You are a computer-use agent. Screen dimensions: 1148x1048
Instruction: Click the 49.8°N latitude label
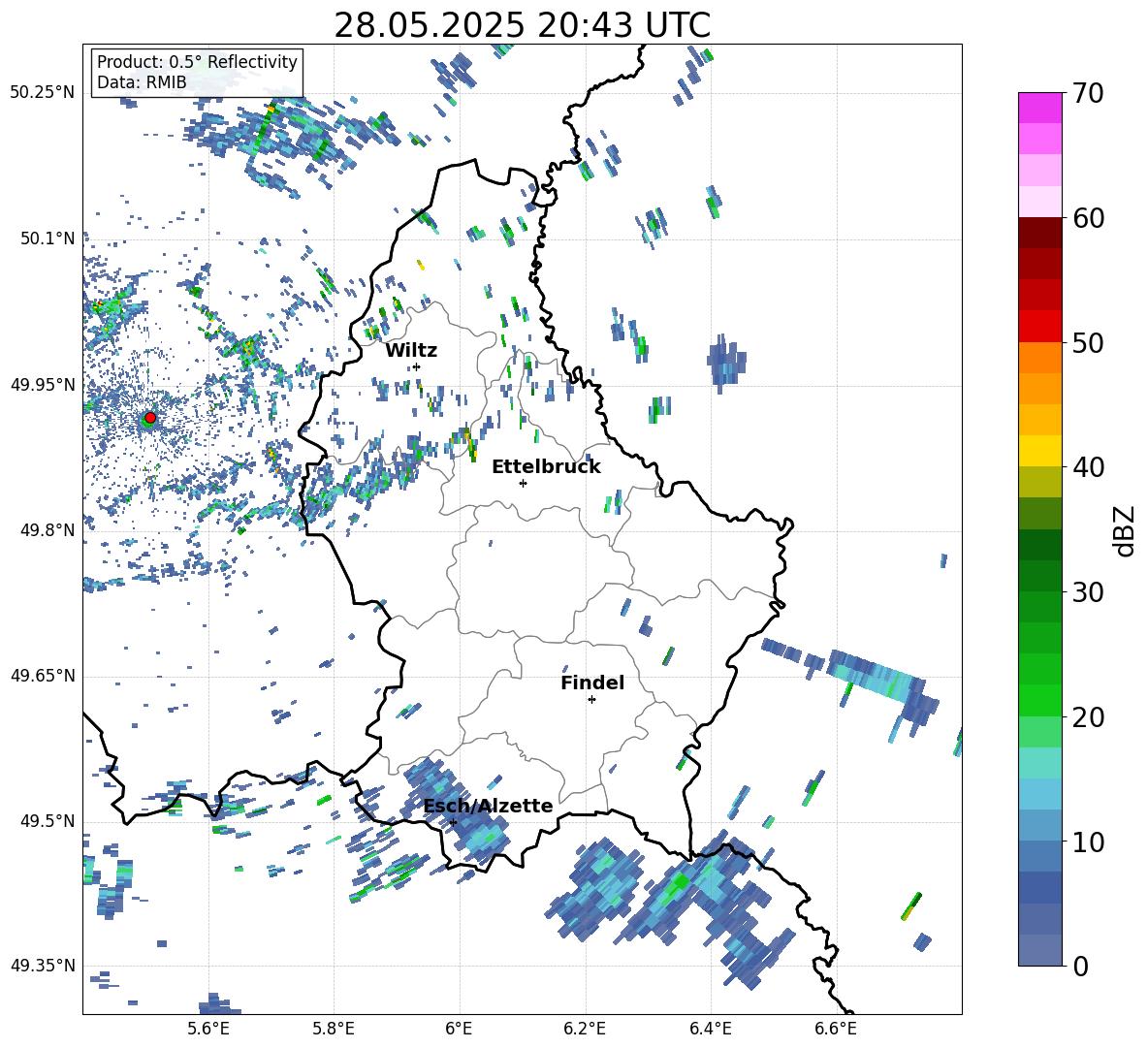click(x=48, y=530)
